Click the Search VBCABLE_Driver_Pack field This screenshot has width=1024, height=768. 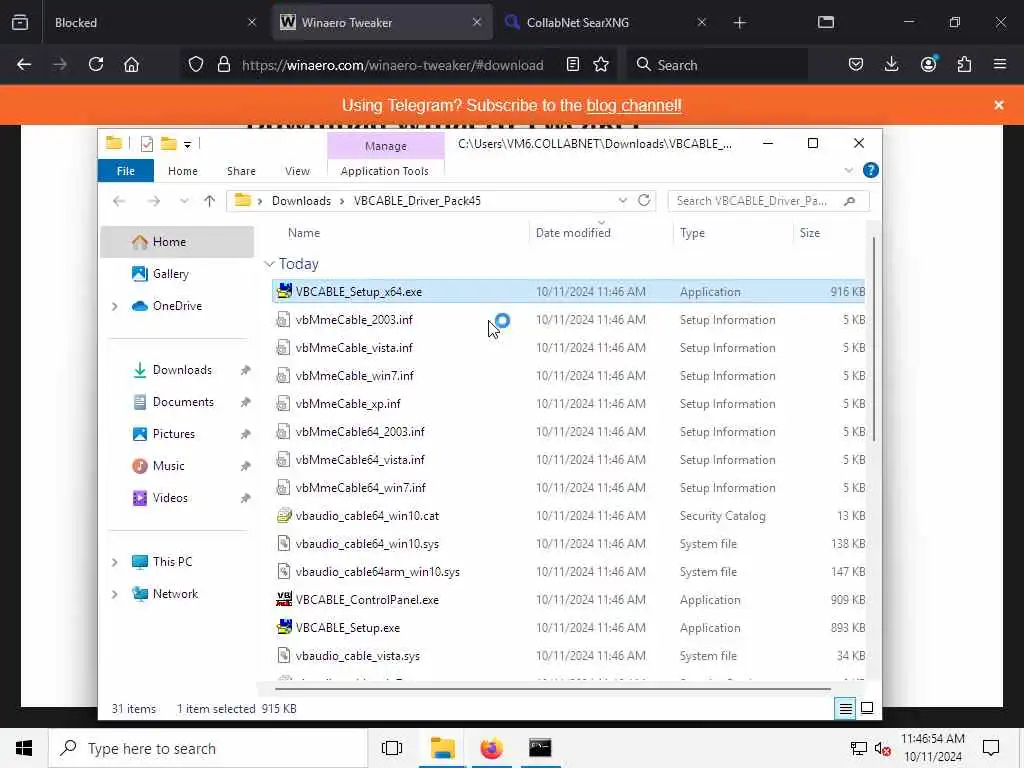[x=768, y=200]
